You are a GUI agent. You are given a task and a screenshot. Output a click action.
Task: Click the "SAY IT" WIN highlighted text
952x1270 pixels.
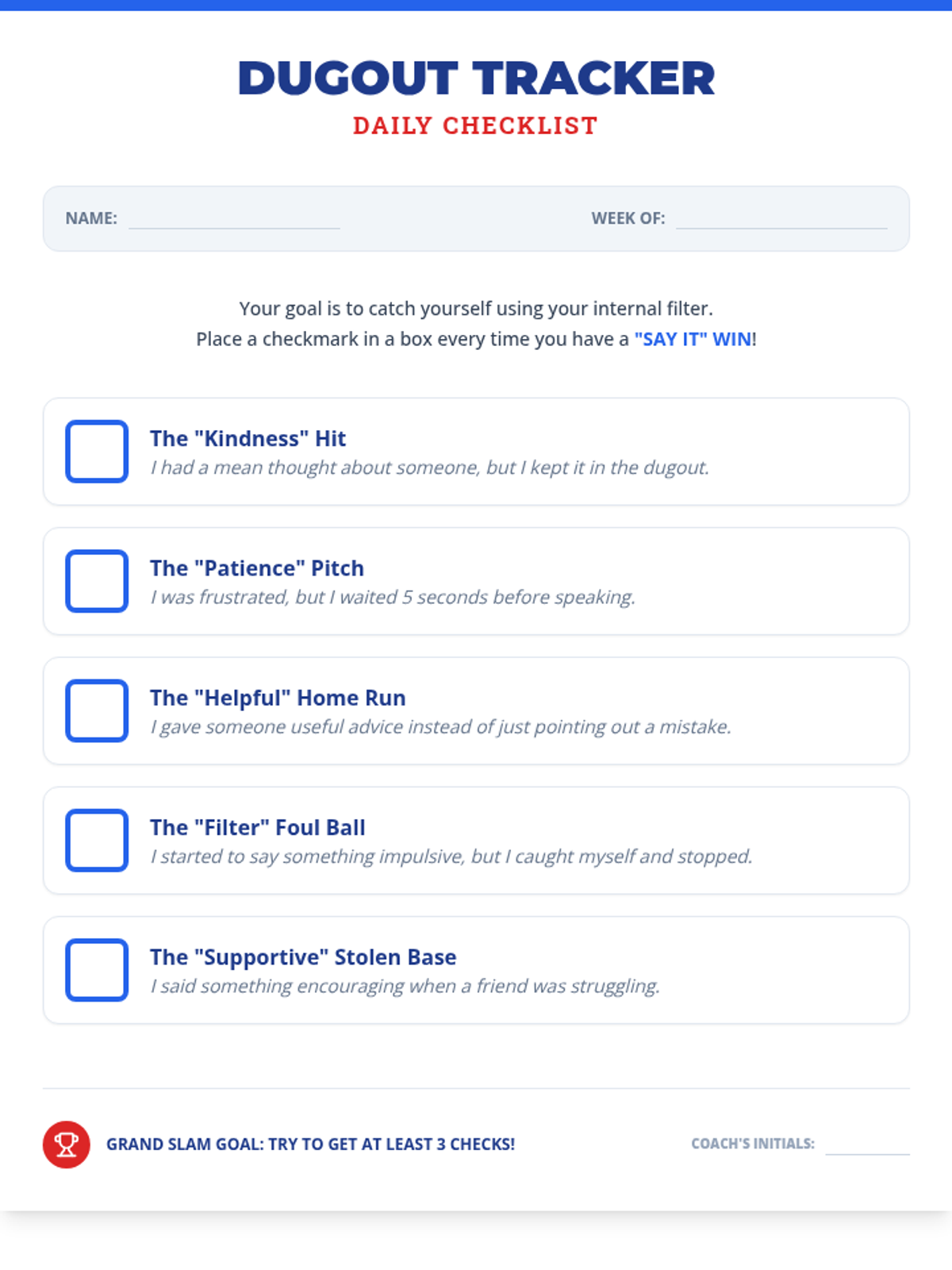[693, 339]
